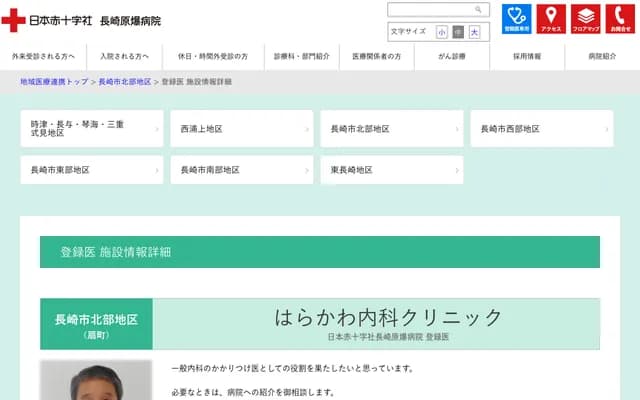Open the 外来受診される方へ menu

pos(44,57)
